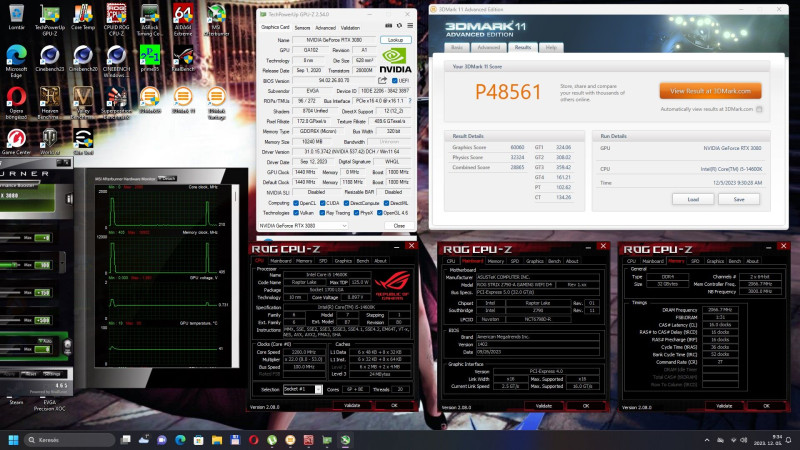Open the ASRock Timing Configurator shortcut
800x450 pixels.
(x=149, y=20)
